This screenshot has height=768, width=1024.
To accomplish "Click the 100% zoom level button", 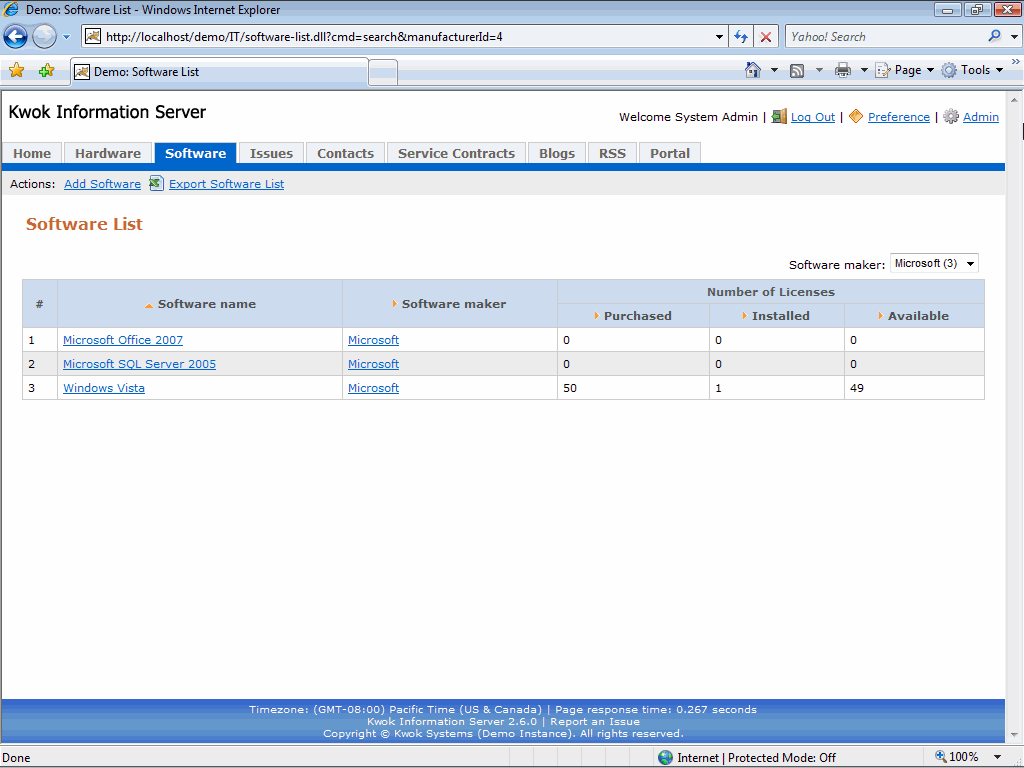I will point(957,757).
